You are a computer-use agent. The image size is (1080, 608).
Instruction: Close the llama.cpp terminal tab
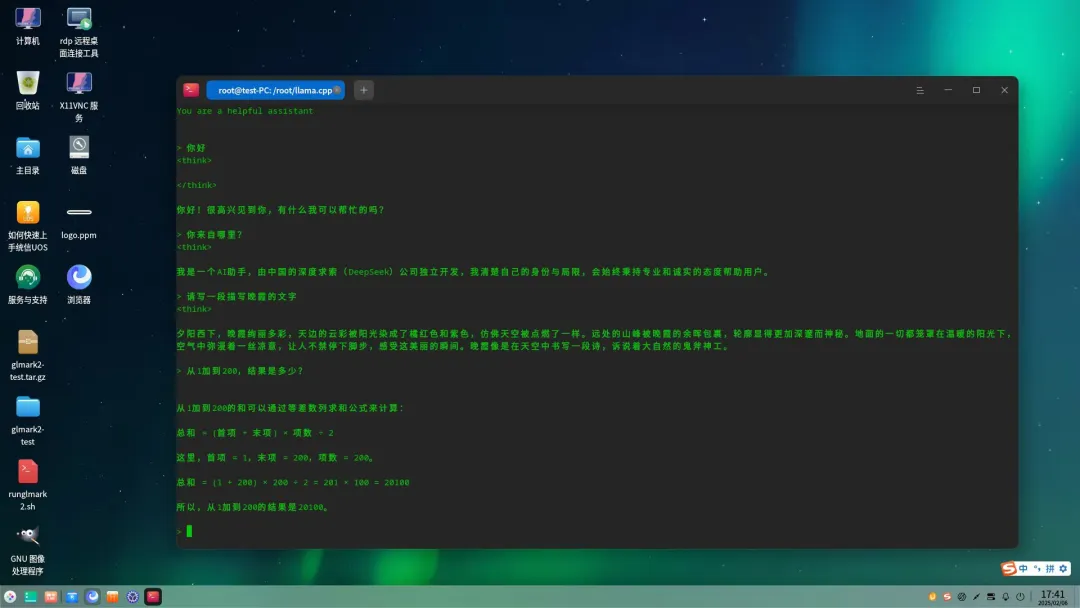point(337,90)
